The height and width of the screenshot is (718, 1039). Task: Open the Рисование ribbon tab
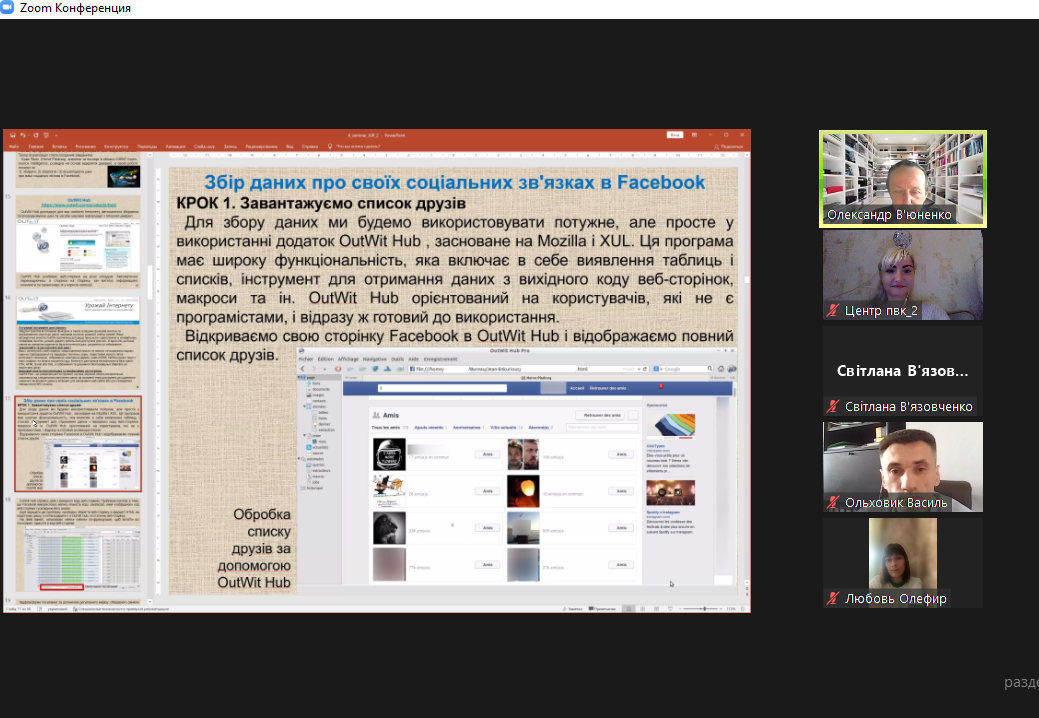(85, 146)
